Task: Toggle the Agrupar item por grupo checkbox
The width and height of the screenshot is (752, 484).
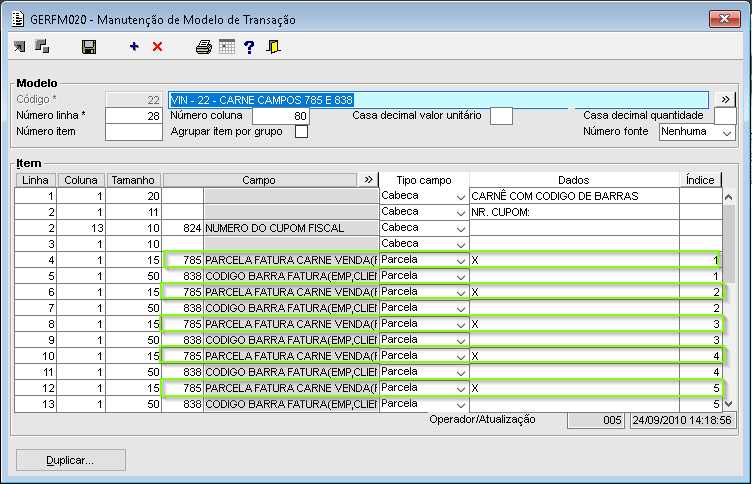Action: coord(301,131)
